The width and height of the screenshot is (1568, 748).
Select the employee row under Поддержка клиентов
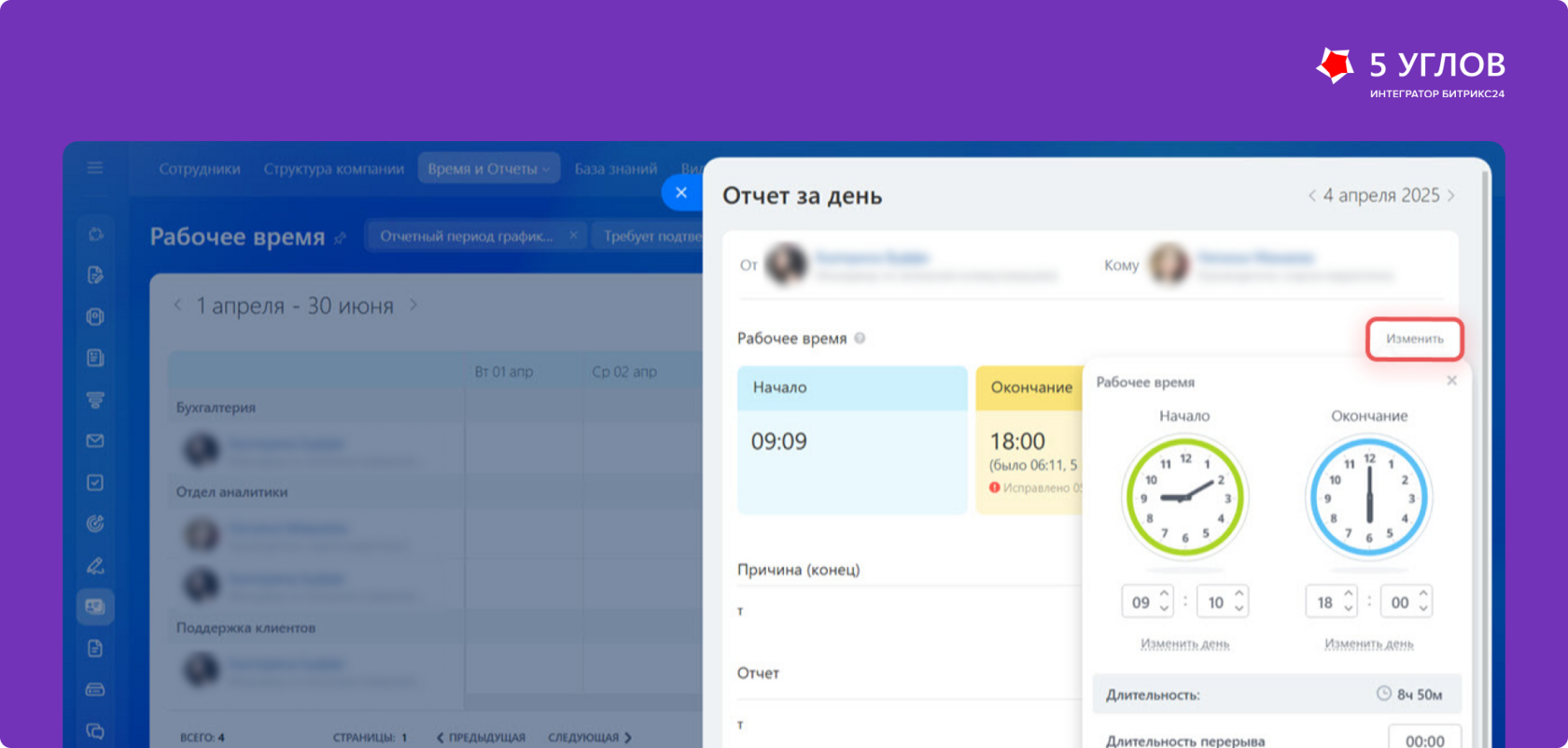click(x=317, y=670)
